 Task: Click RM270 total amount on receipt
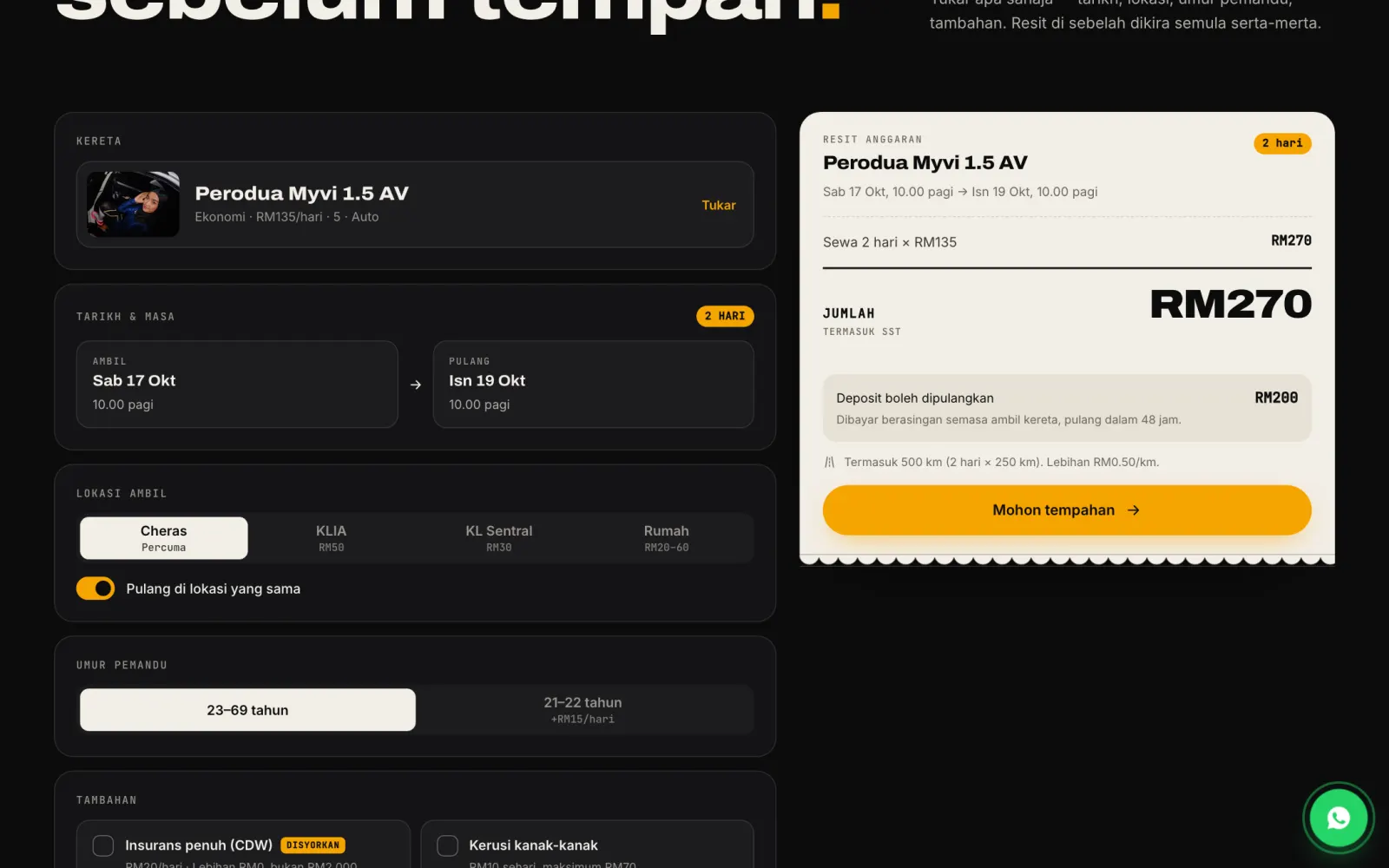(x=1230, y=304)
